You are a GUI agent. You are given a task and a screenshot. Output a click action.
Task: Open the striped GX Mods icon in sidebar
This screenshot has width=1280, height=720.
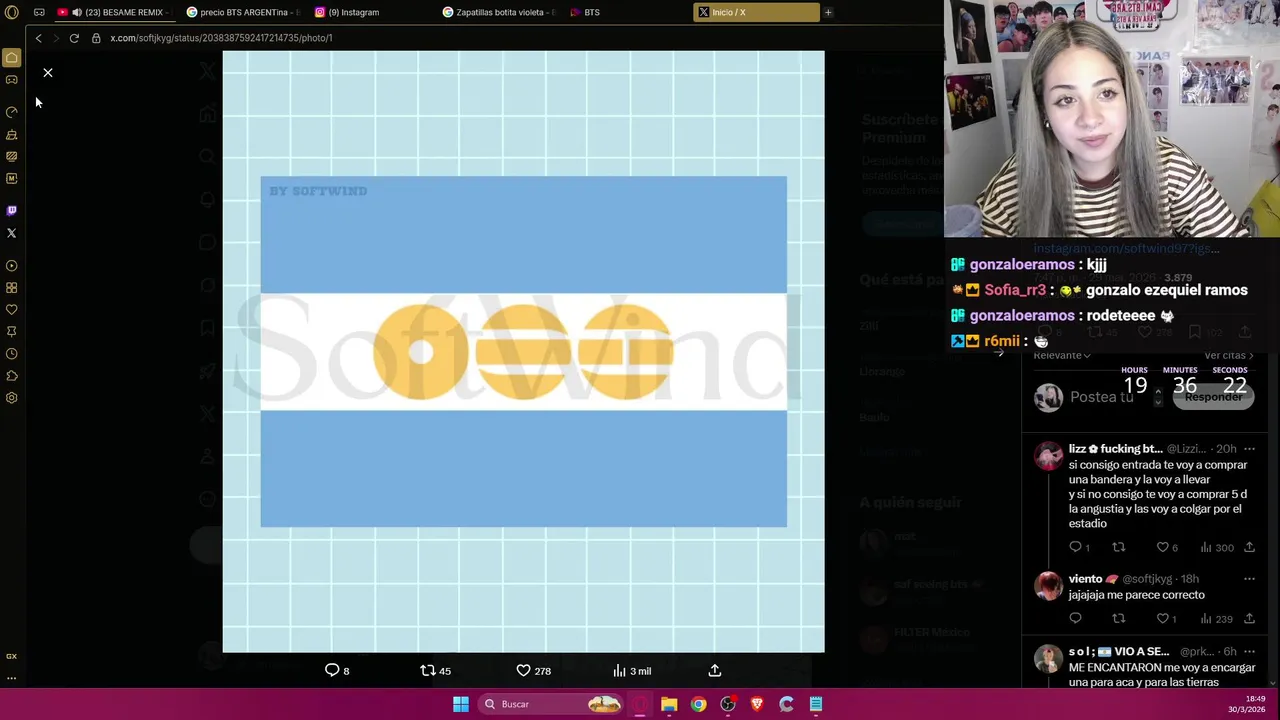tap(12, 156)
